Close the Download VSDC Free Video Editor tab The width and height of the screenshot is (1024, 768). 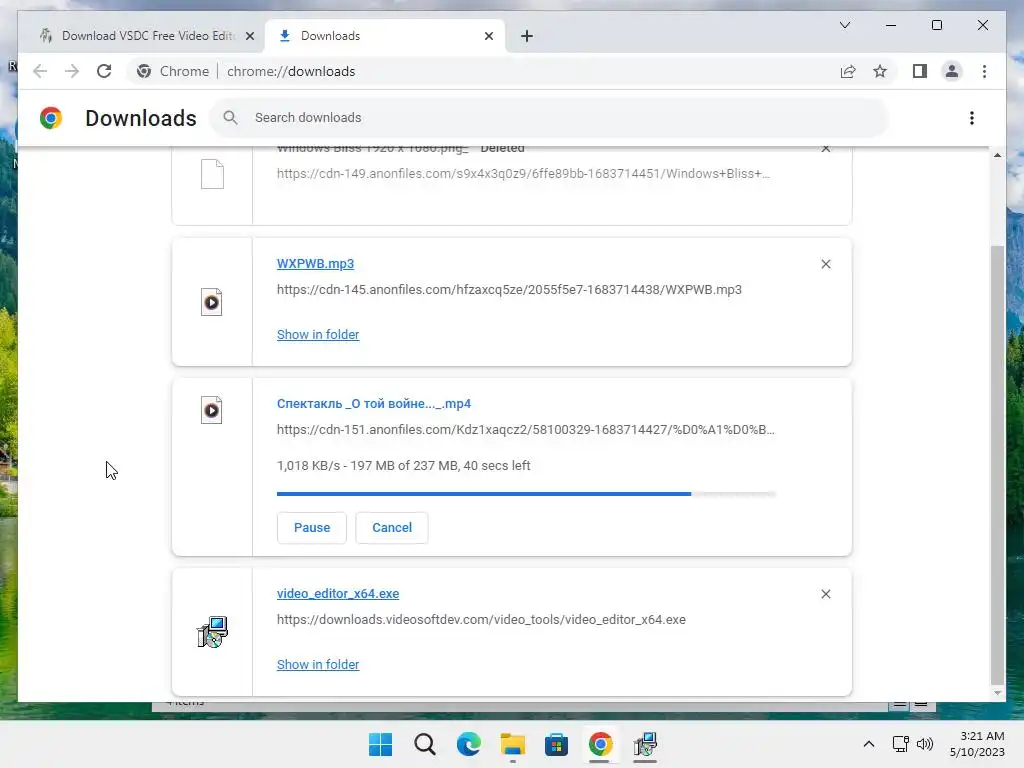(x=249, y=36)
